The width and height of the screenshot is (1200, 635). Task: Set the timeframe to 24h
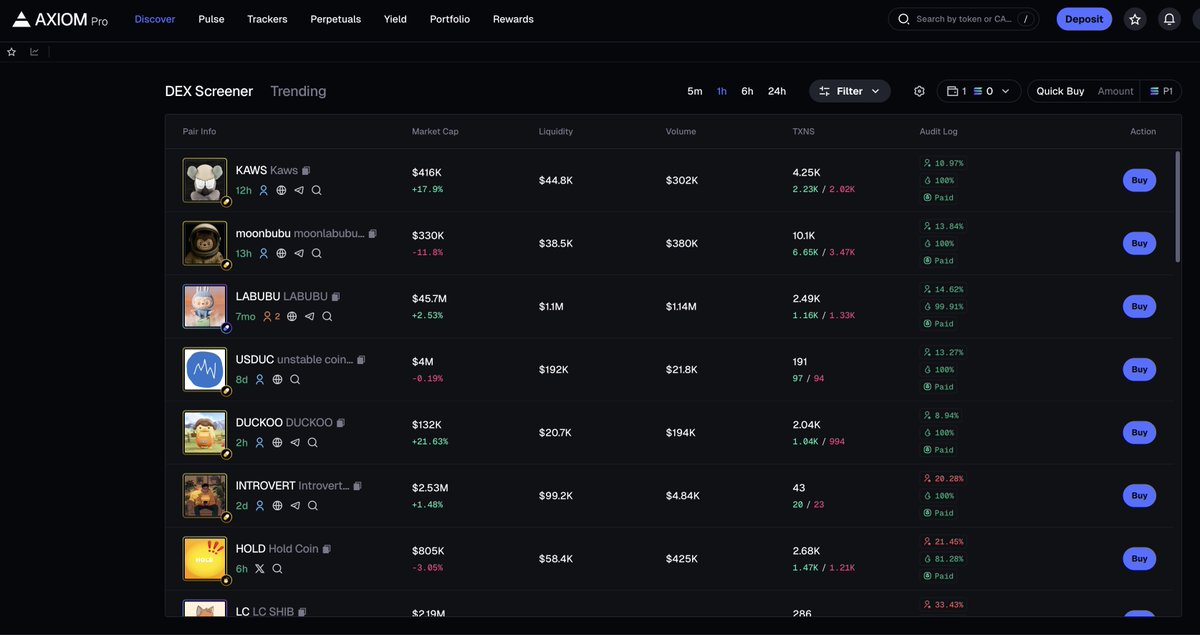[777, 91]
